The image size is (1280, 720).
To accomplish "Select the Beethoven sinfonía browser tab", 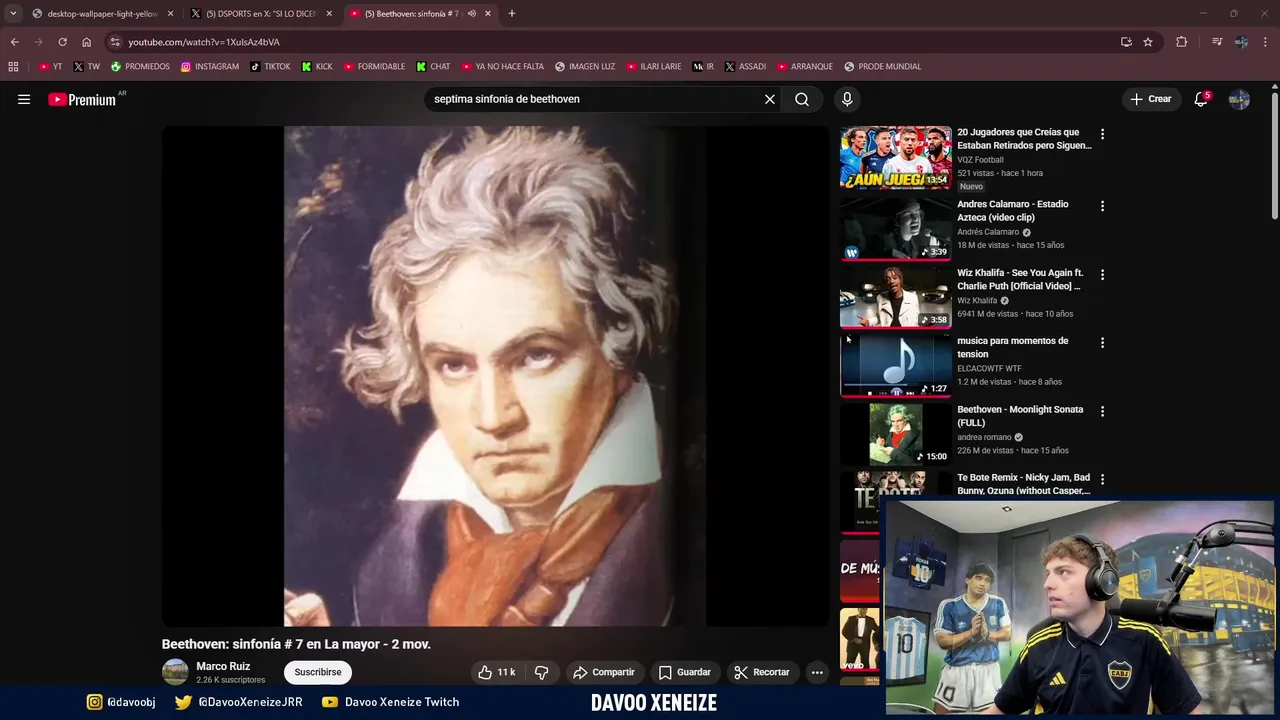I will [418, 13].
